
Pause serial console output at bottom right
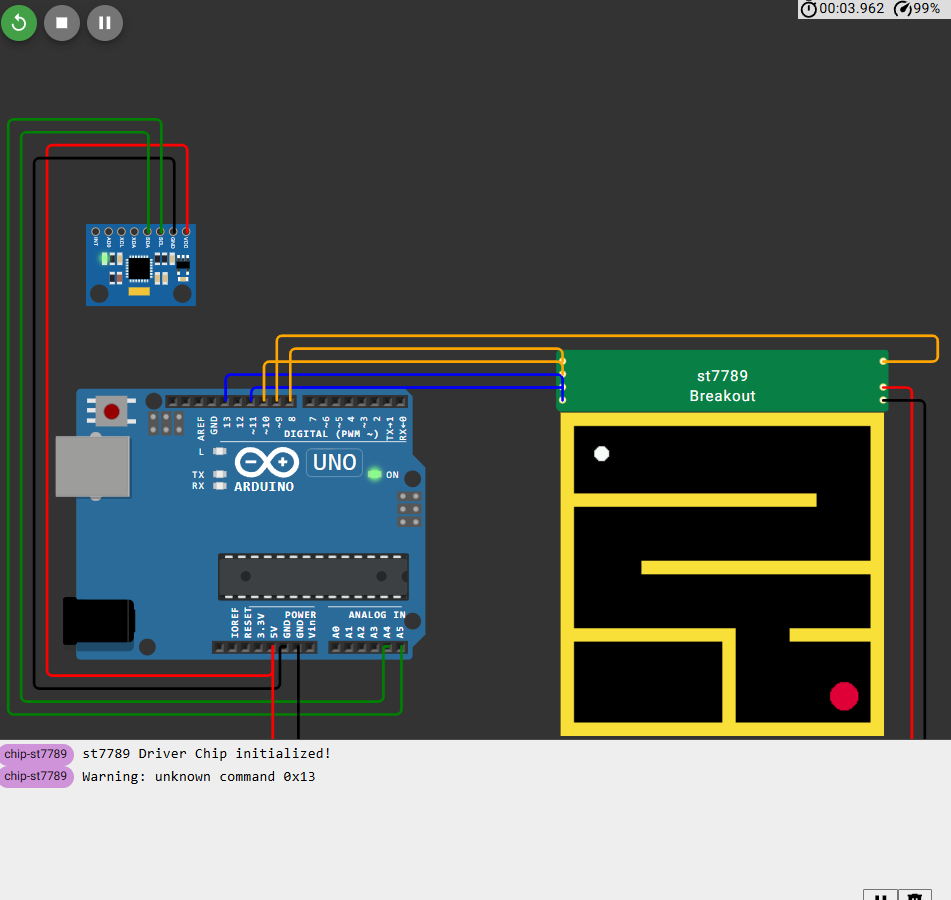[881, 896]
